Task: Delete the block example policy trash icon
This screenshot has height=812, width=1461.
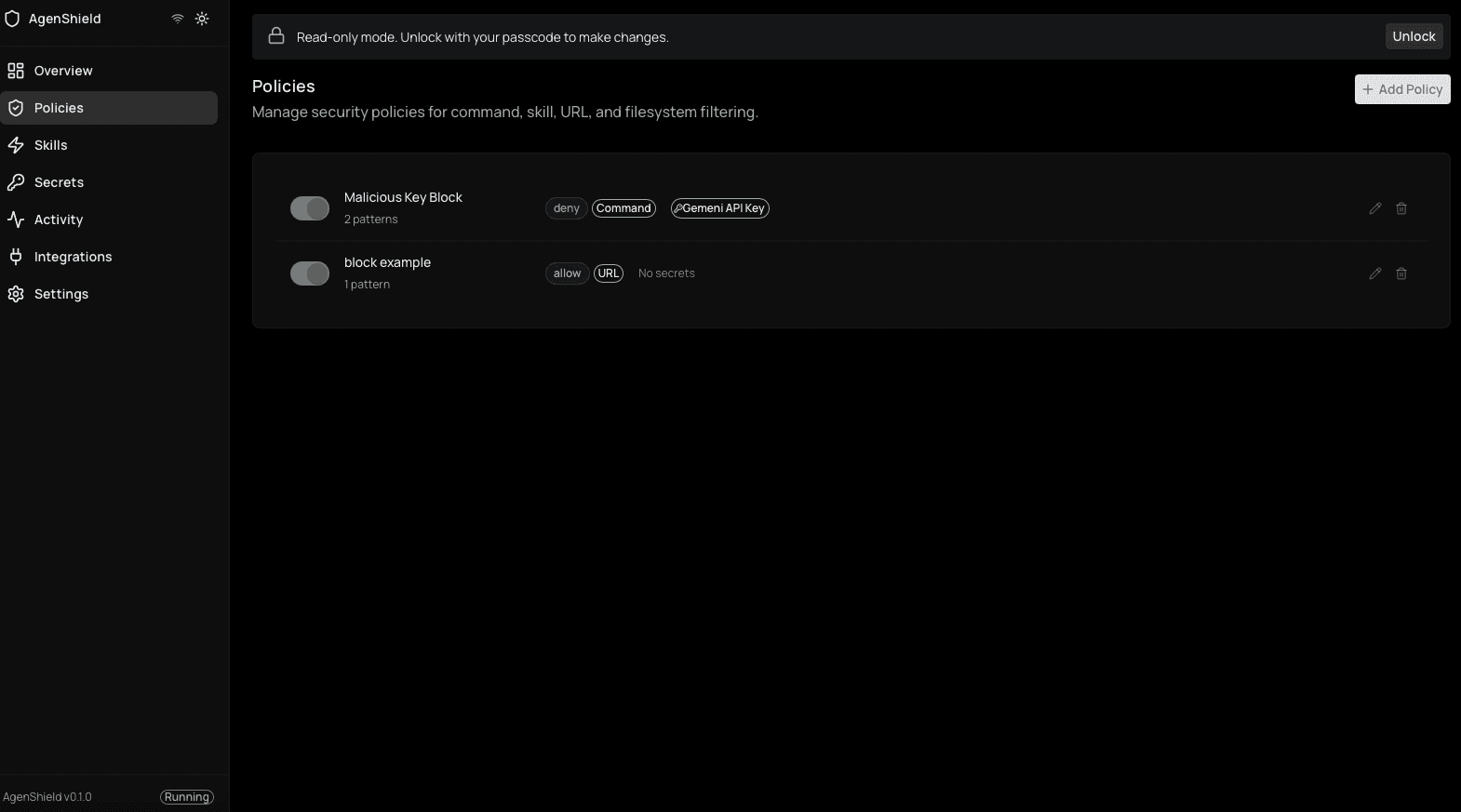Action: tap(1401, 273)
